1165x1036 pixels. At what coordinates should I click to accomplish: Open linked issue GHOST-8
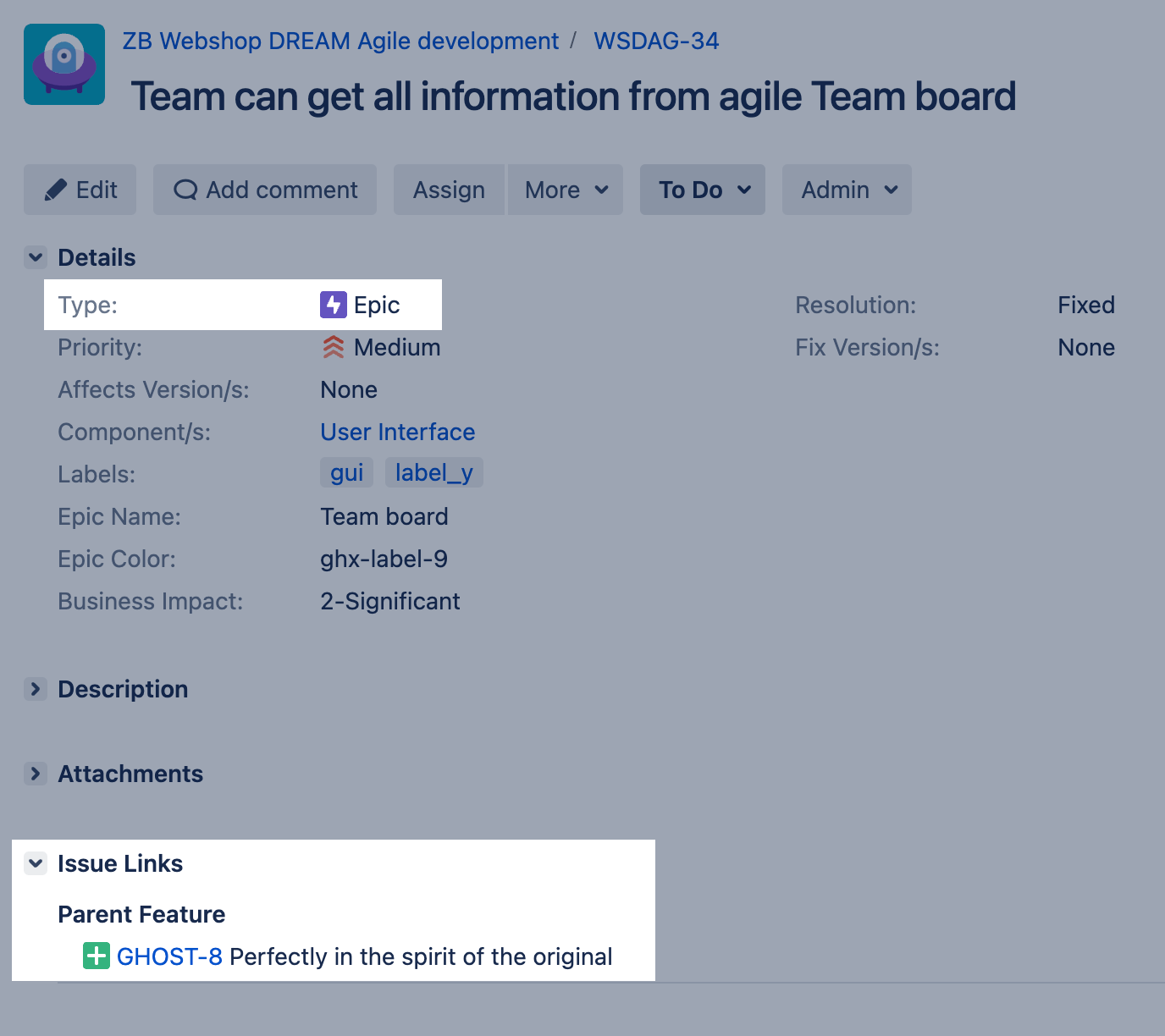click(x=169, y=956)
